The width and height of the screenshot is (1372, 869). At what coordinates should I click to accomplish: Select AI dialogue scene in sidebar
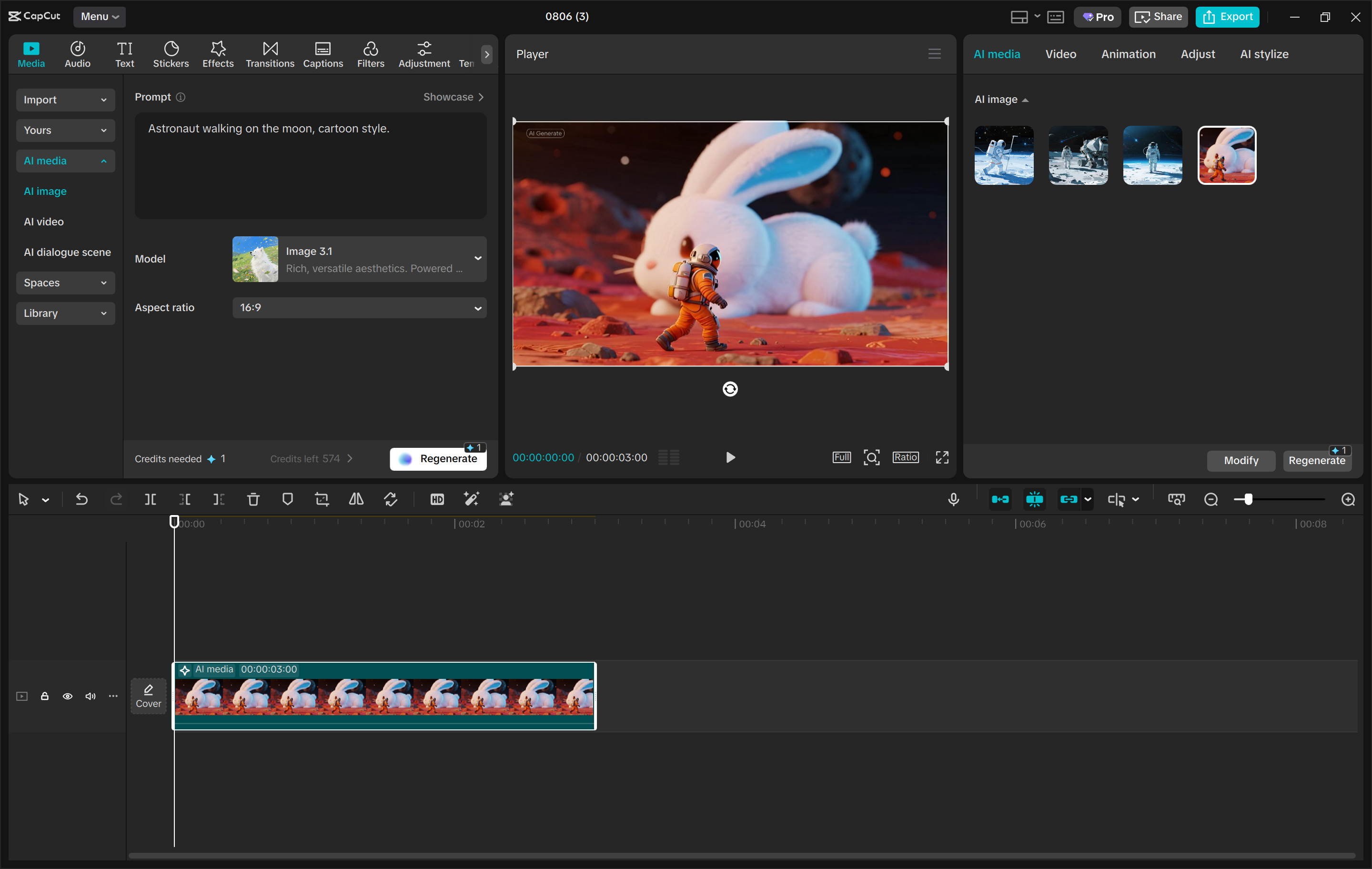67,252
